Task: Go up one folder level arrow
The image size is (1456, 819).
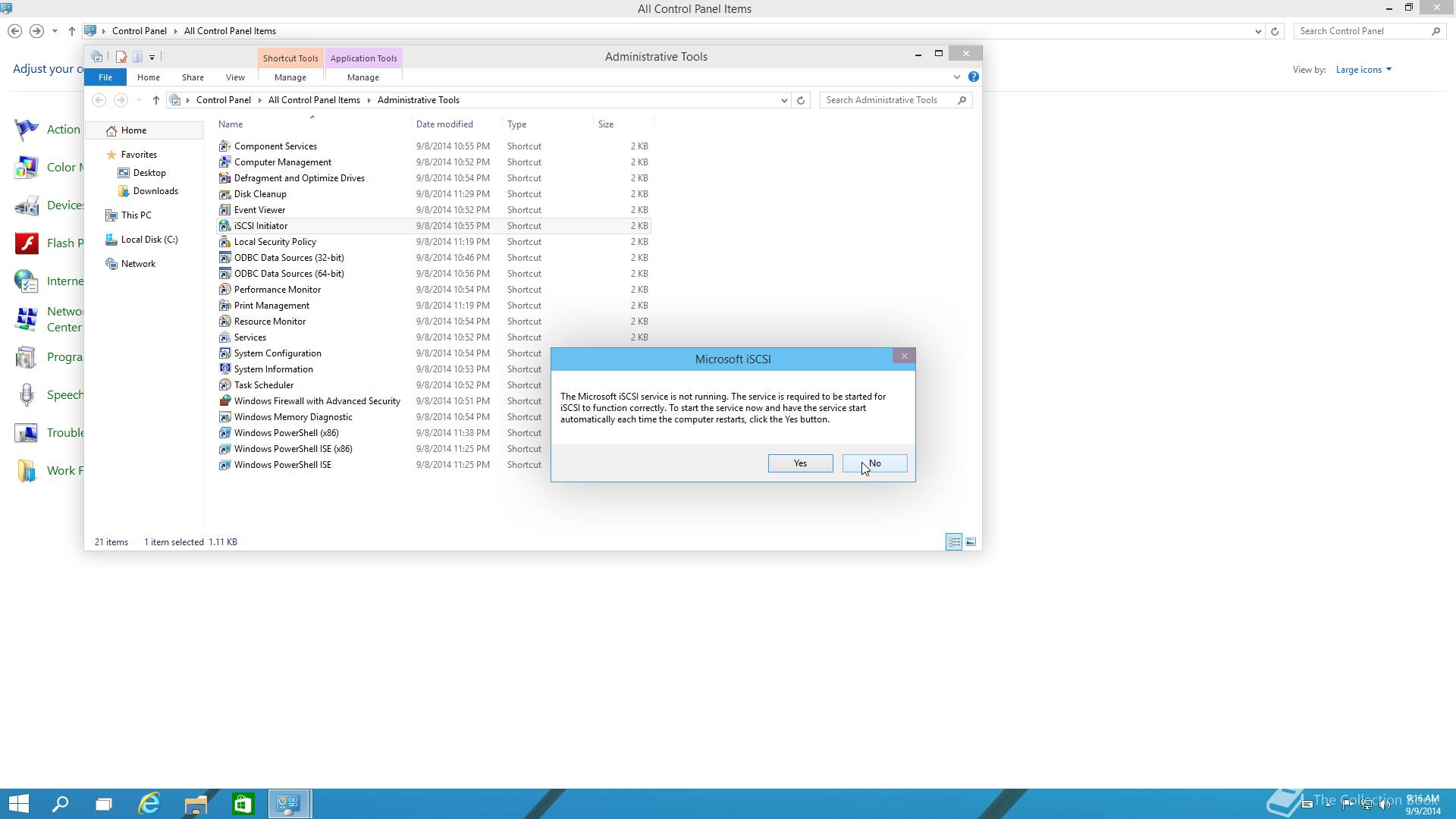Action: coord(155,100)
